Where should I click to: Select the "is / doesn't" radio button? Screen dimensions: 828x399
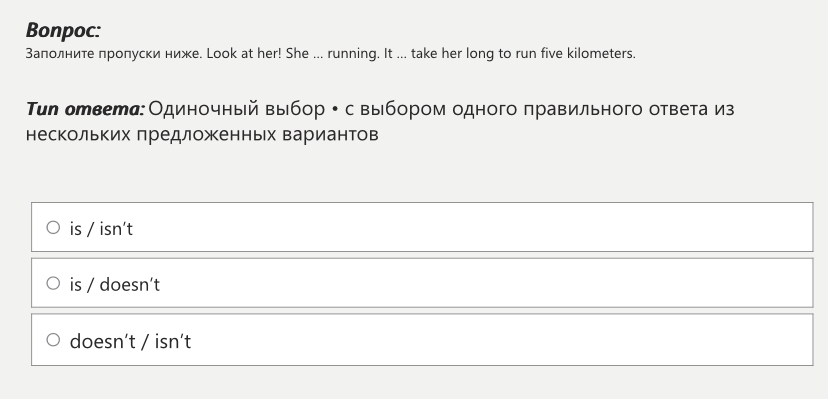click(x=53, y=283)
